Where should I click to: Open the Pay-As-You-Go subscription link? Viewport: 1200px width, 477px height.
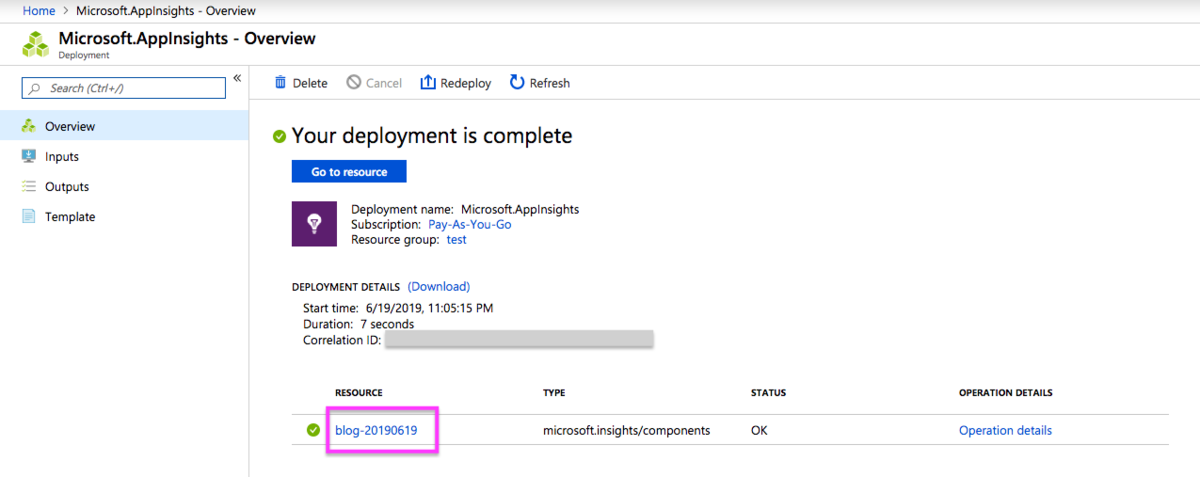pyautogui.click(x=470, y=224)
